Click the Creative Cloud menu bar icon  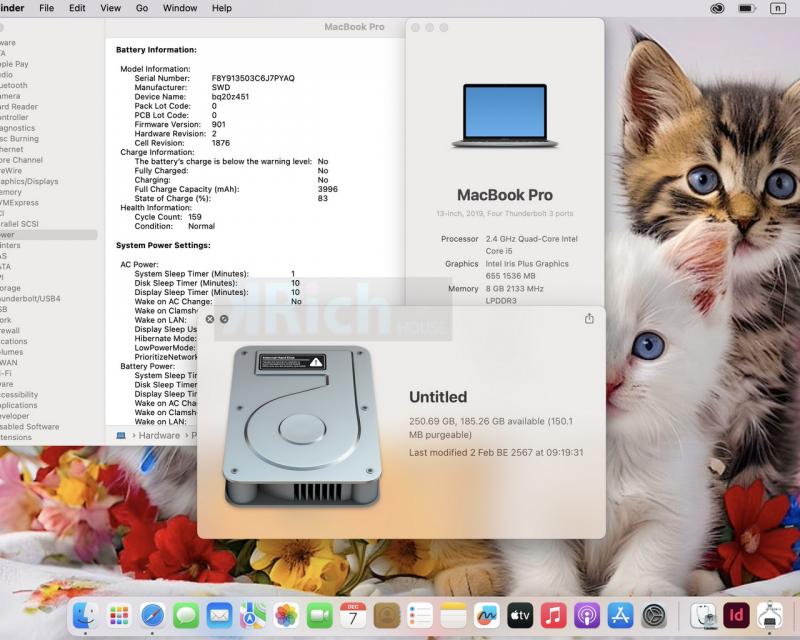click(717, 8)
